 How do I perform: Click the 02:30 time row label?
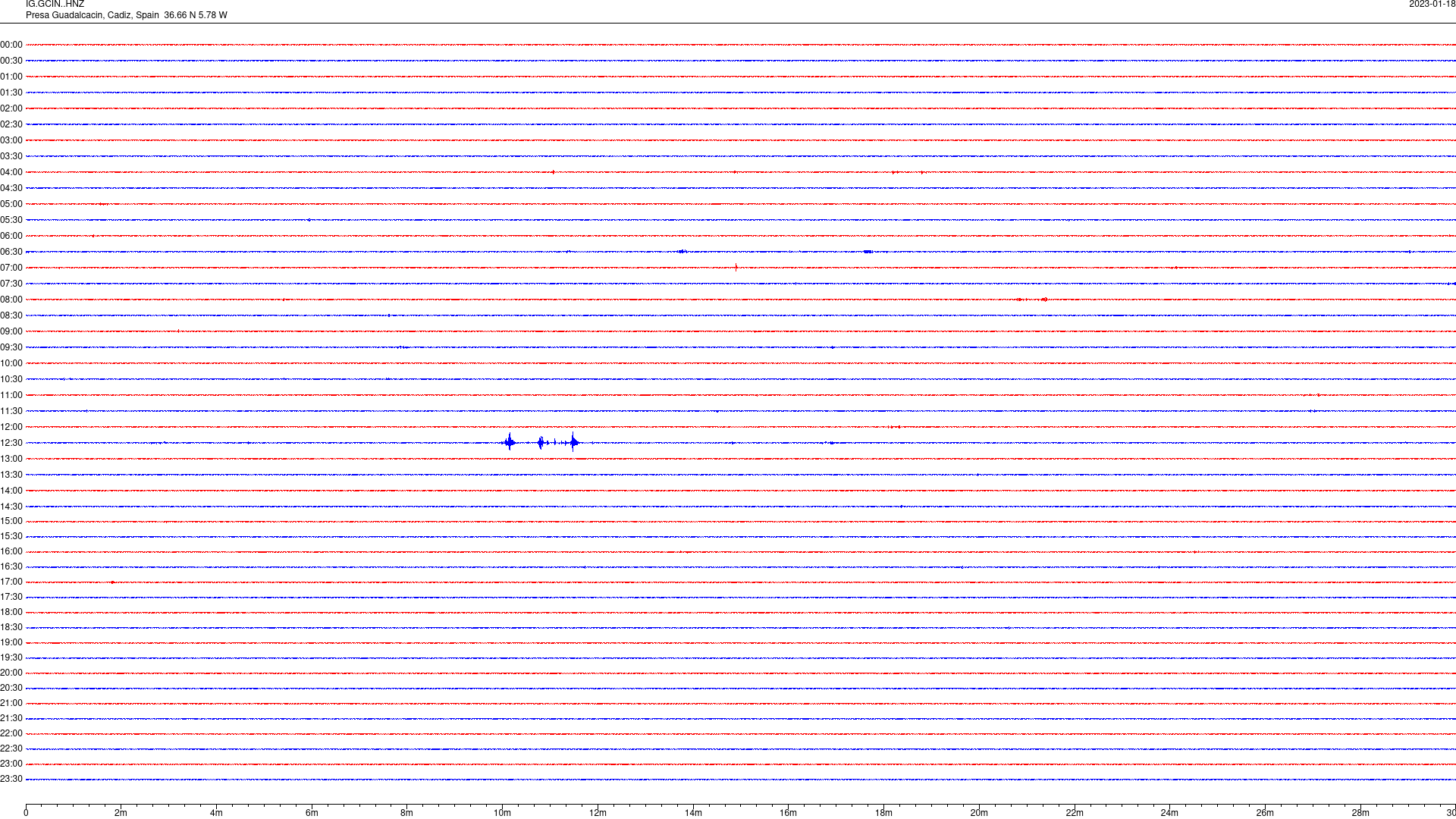click(11, 124)
